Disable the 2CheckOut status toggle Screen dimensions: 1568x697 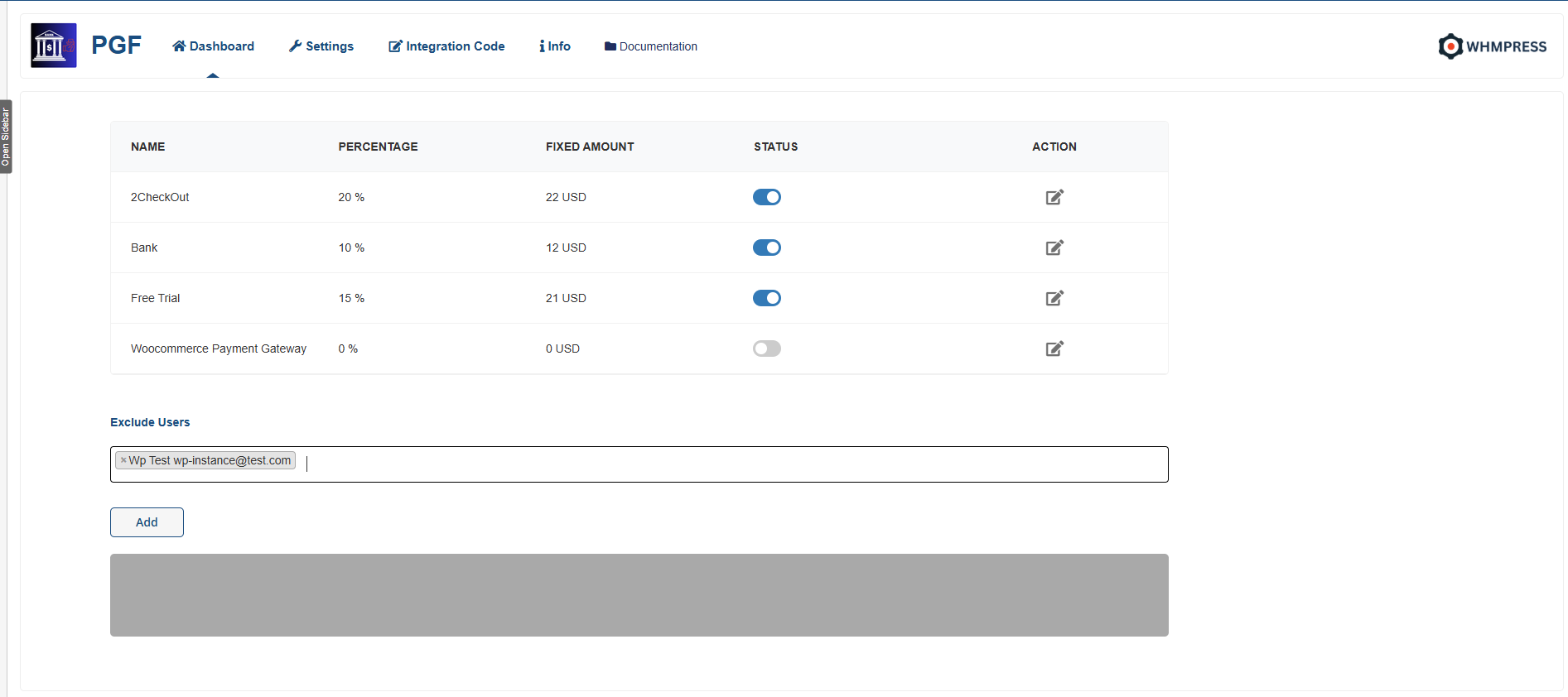pyautogui.click(x=766, y=197)
